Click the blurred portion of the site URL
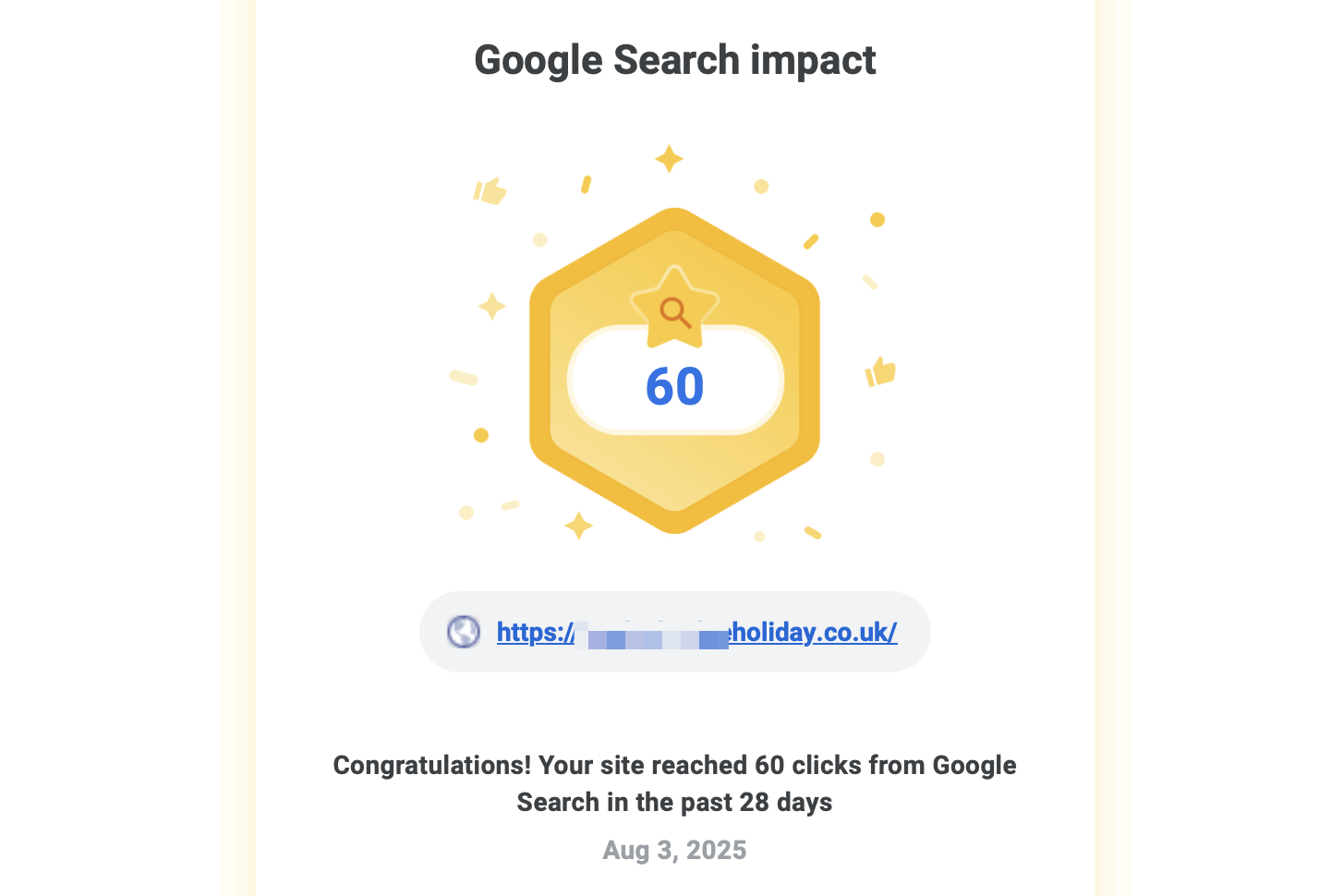The height and width of the screenshot is (896, 1319). pos(651,636)
